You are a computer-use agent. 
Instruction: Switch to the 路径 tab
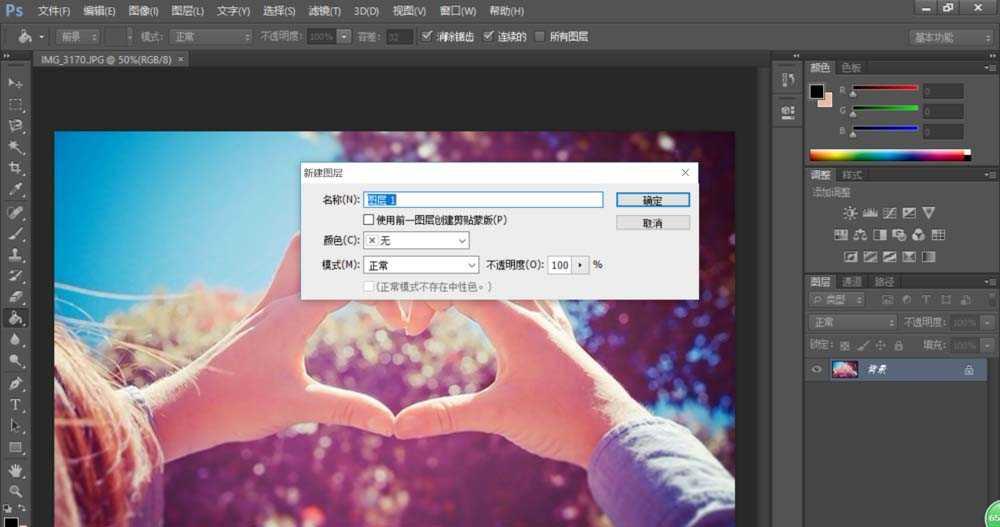[x=884, y=281]
